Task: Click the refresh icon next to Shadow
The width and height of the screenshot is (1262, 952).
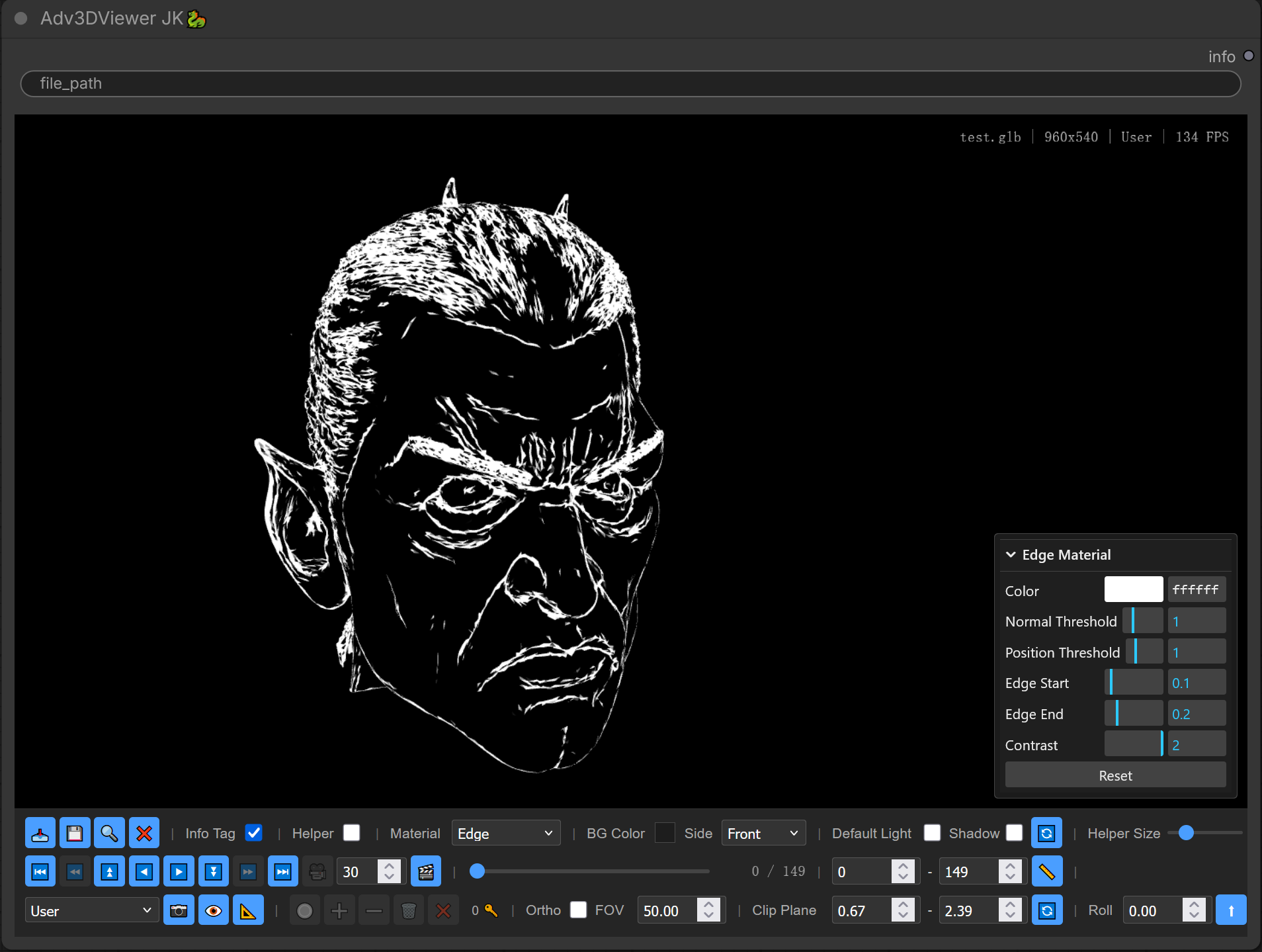Action: coord(1046,833)
